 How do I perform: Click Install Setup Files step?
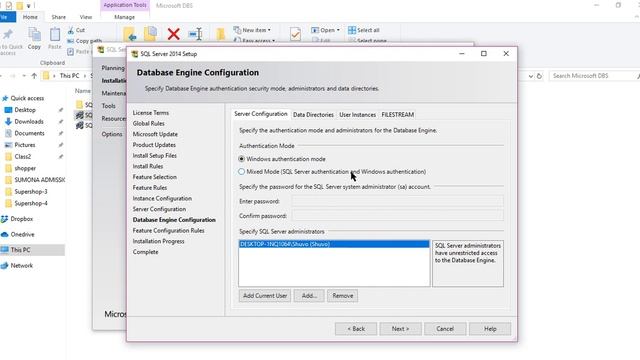coord(155,156)
